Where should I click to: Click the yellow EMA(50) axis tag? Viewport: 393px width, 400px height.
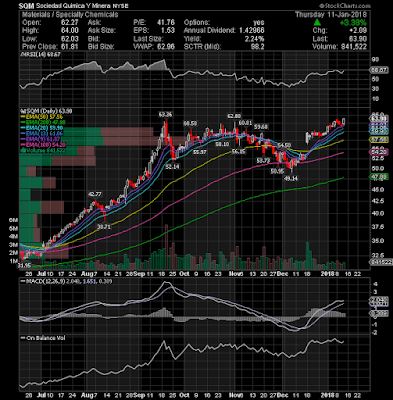[x=379, y=140]
